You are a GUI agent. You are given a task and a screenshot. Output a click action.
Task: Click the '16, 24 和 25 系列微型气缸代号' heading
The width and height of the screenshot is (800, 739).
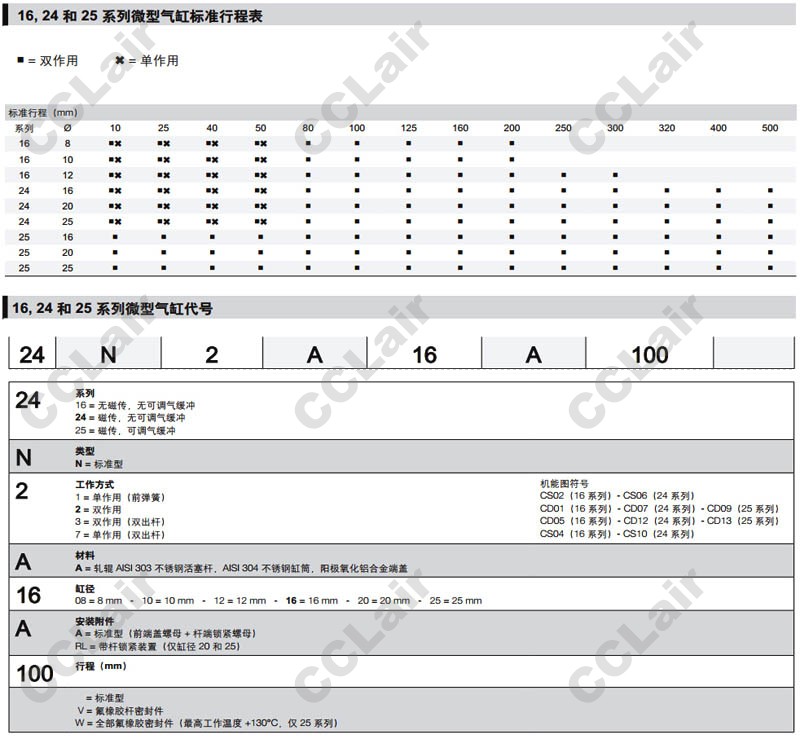(111, 309)
